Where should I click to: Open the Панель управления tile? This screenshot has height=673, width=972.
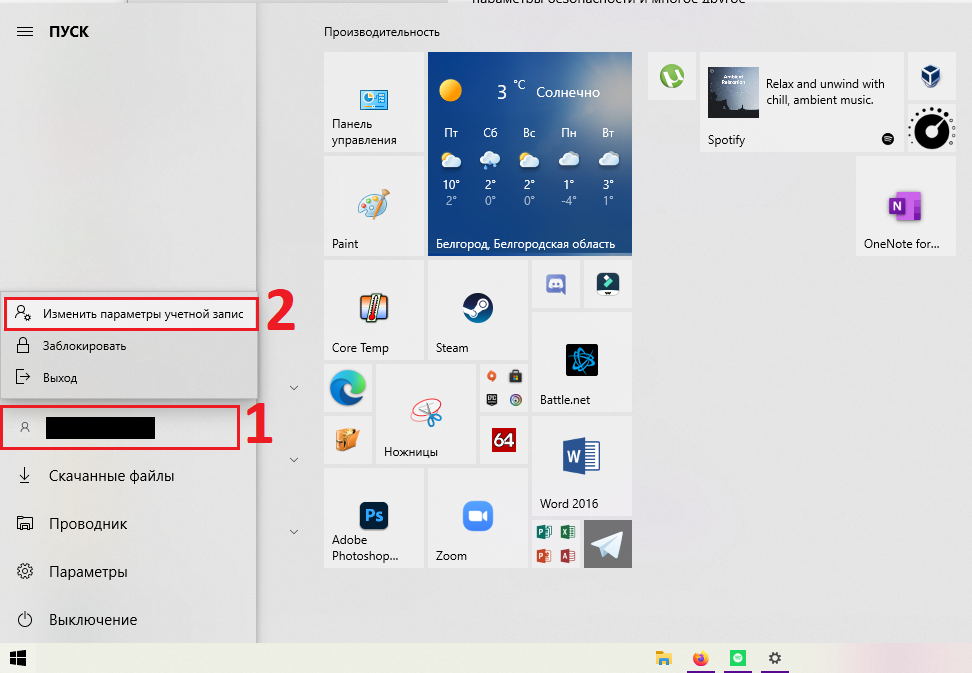pyautogui.click(x=374, y=102)
